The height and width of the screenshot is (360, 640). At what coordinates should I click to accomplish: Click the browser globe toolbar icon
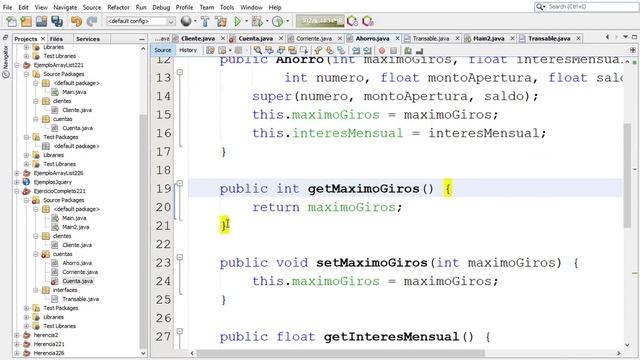point(186,21)
